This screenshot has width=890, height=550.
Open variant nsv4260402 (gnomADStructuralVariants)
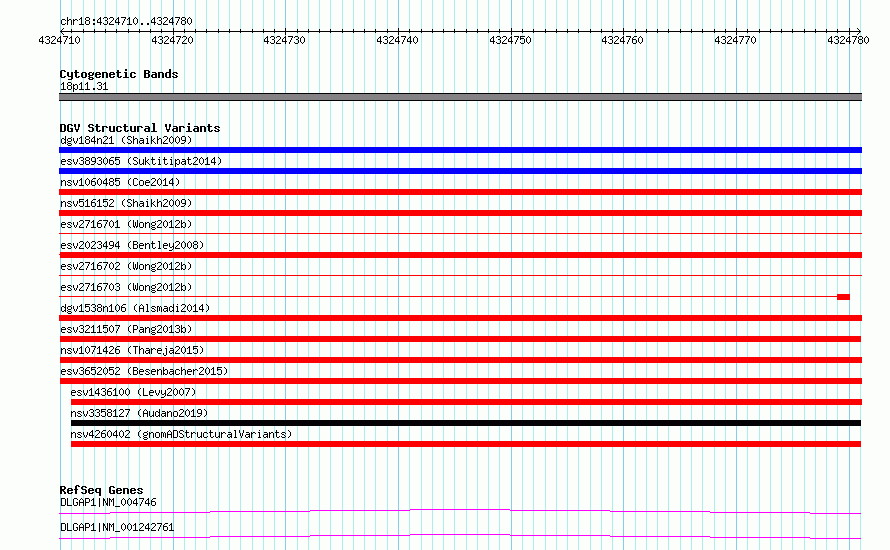[x=181, y=434]
